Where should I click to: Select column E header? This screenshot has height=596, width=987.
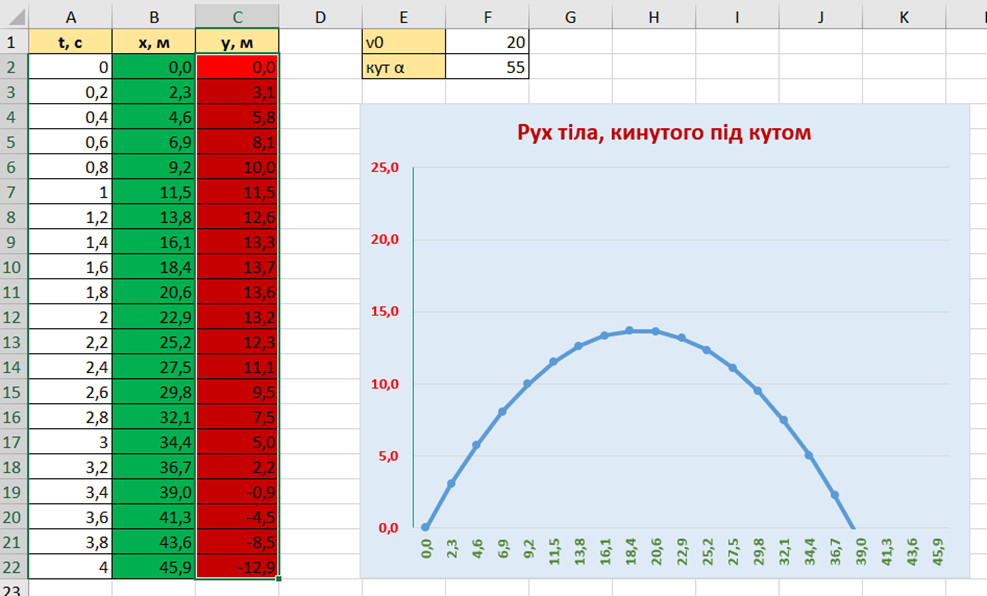pyautogui.click(x=403, y=16)
